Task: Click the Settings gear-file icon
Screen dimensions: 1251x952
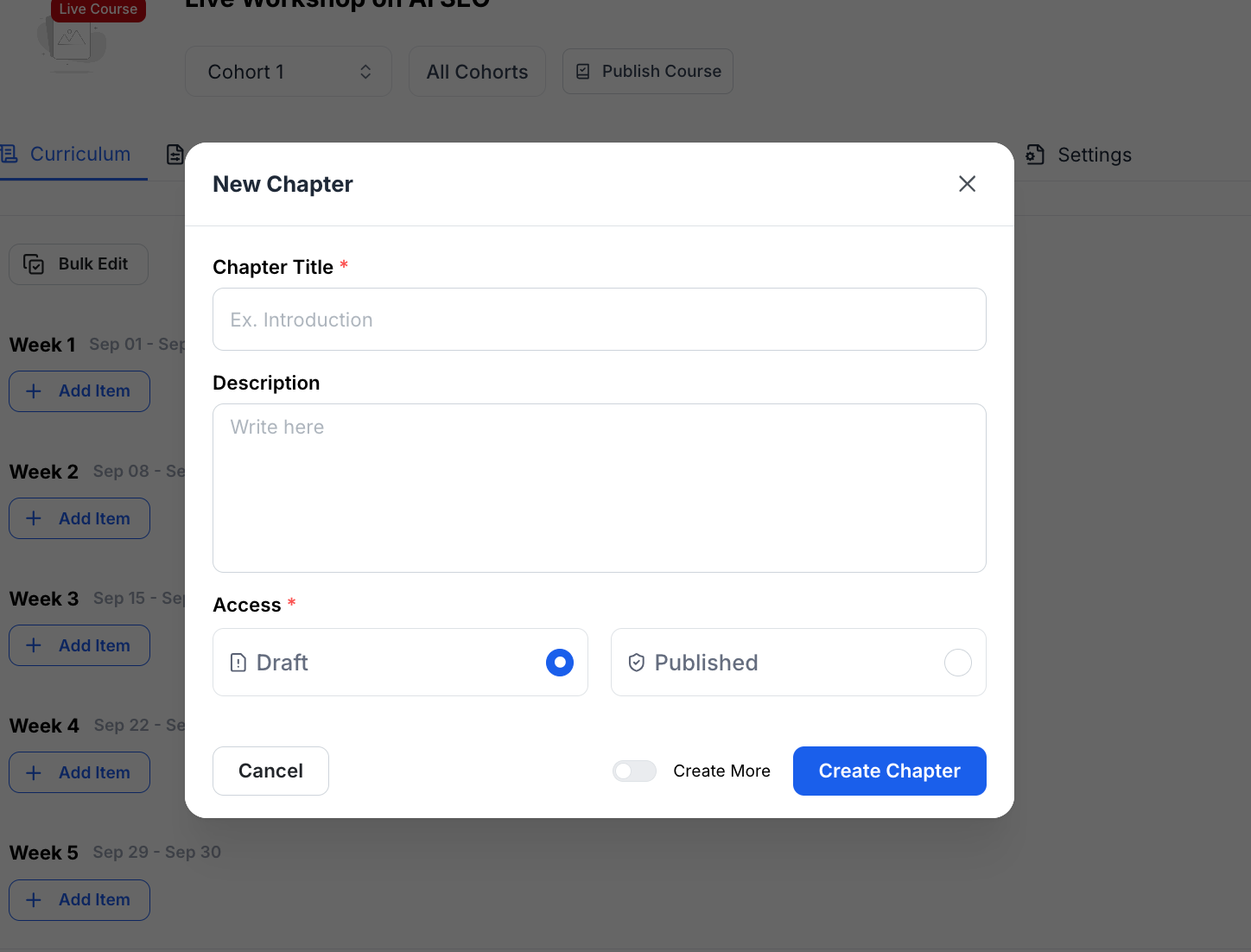Action: (x=1035, y=155)
